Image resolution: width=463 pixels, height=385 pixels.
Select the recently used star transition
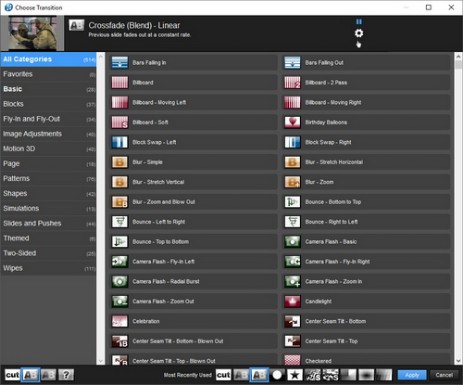click(x=295, y=375)
